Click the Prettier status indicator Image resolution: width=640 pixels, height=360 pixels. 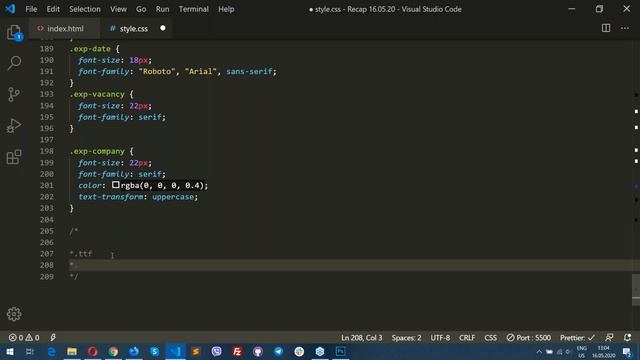pyautogui.click(x=577, y=338)
